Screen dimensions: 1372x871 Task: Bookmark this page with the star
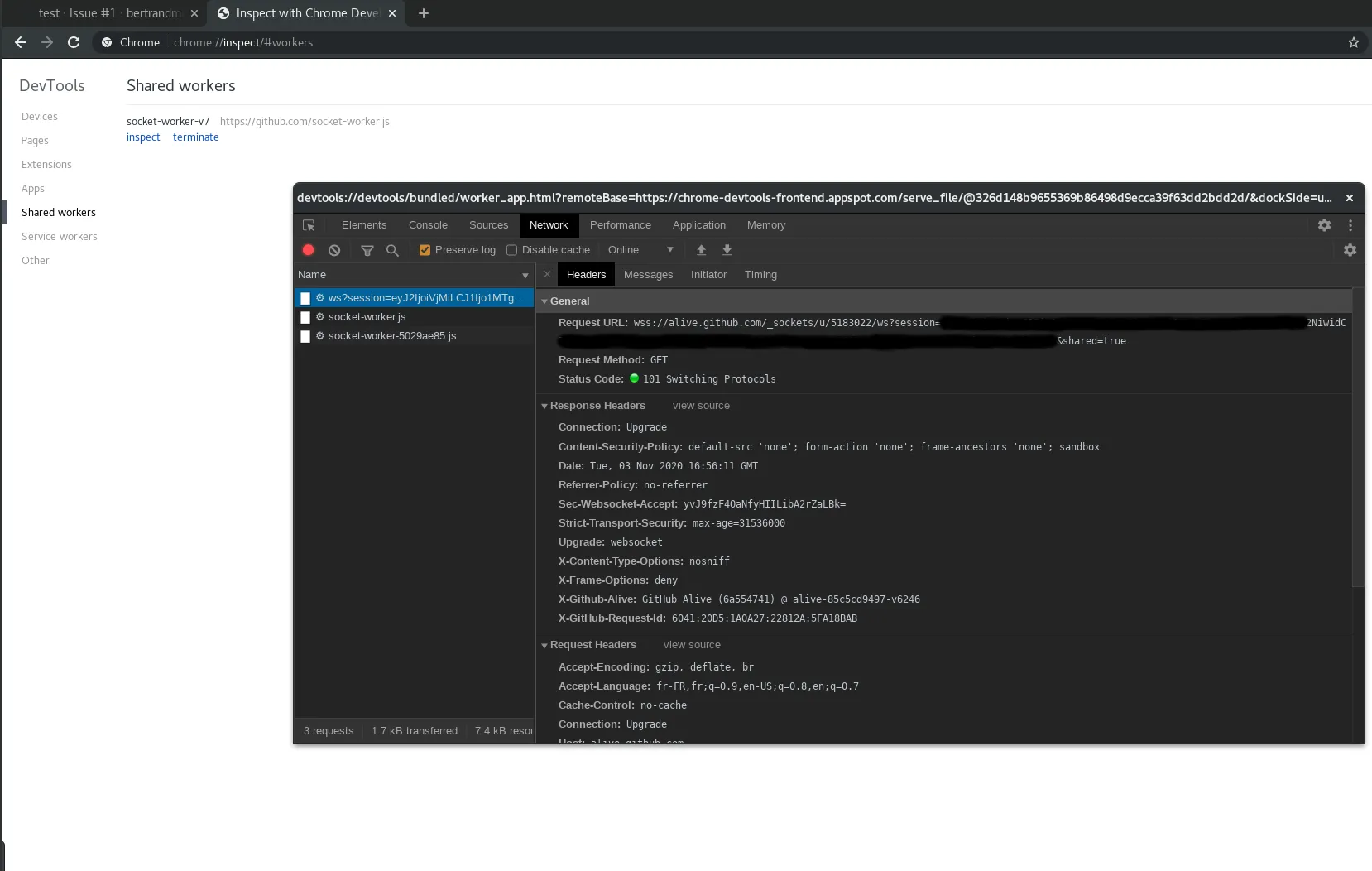1354,42
